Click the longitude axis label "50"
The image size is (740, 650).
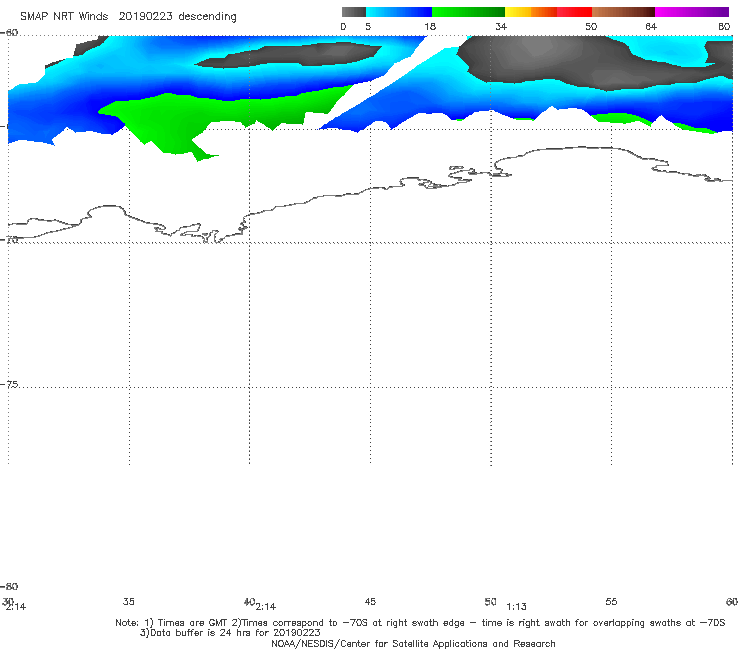tap(490, 601)
